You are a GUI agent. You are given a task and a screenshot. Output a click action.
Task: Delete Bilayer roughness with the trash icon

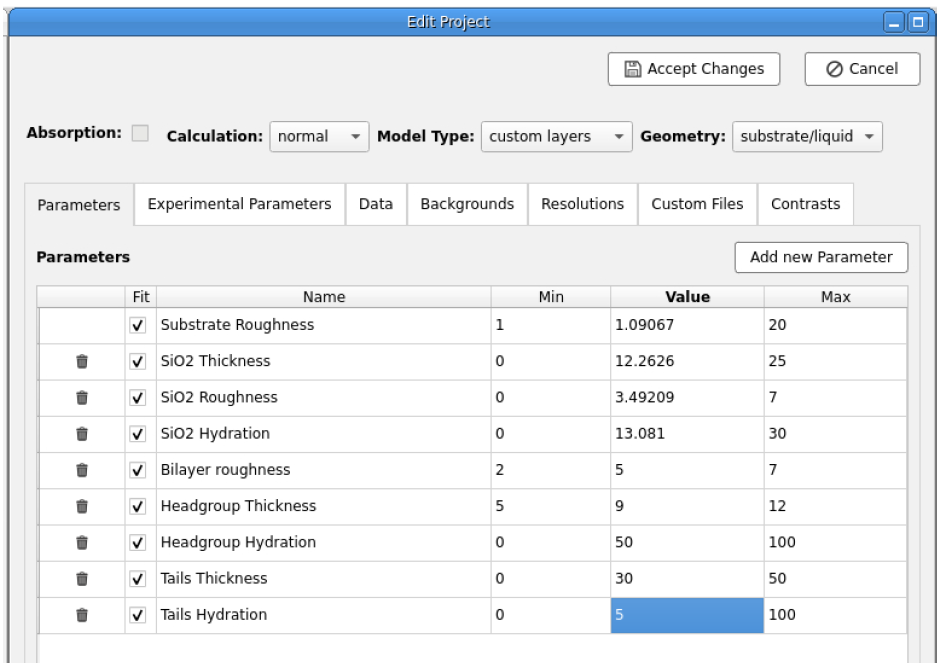click(x=82, y=470)
